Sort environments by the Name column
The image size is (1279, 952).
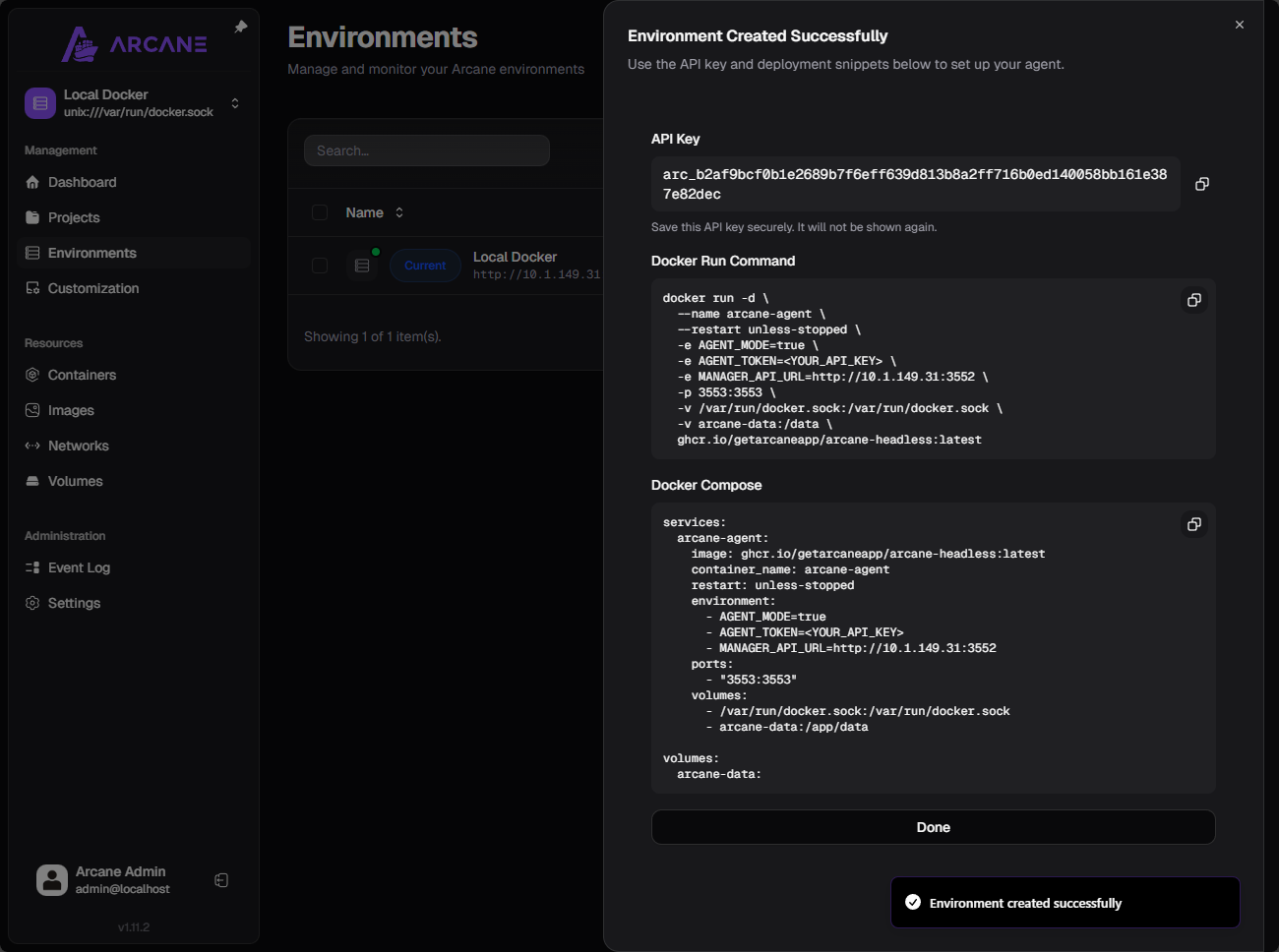374,212
